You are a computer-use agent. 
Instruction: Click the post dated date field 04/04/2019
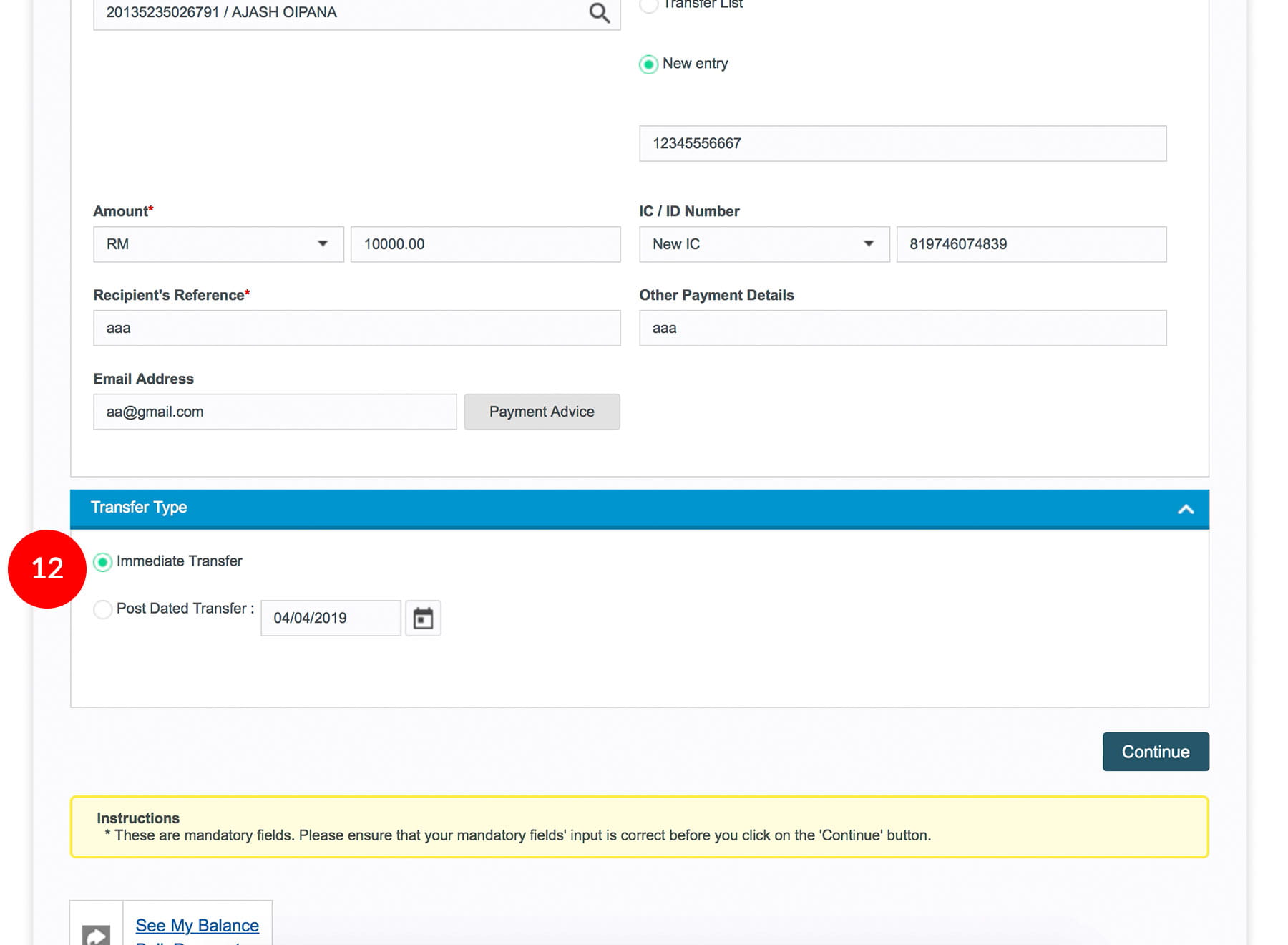[x=330, y=618]
